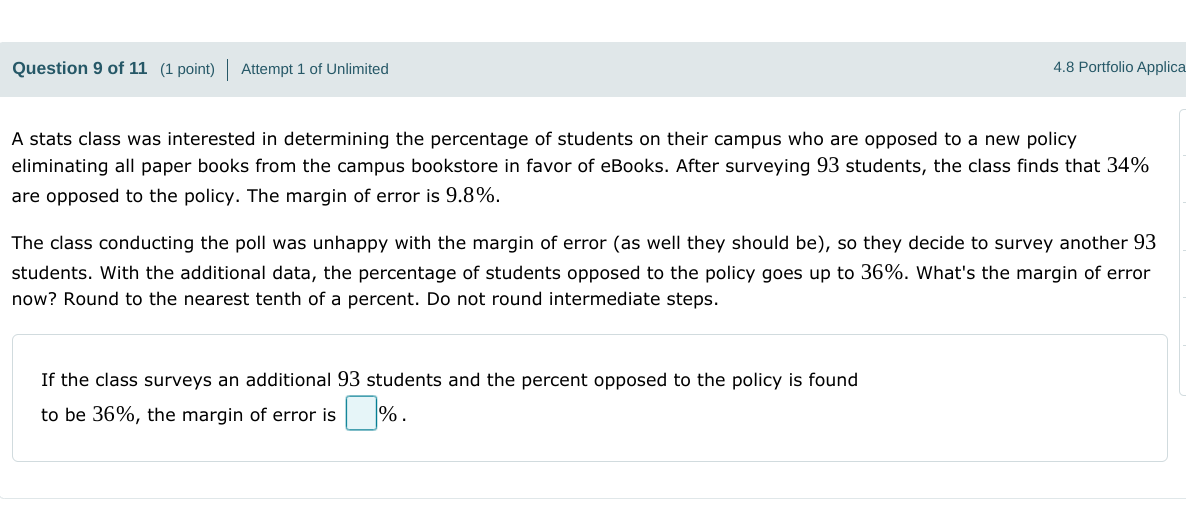Click the 93 after 'After surveying'
The height and width of the screenshot is (506, 1186).
click(828, 166)
